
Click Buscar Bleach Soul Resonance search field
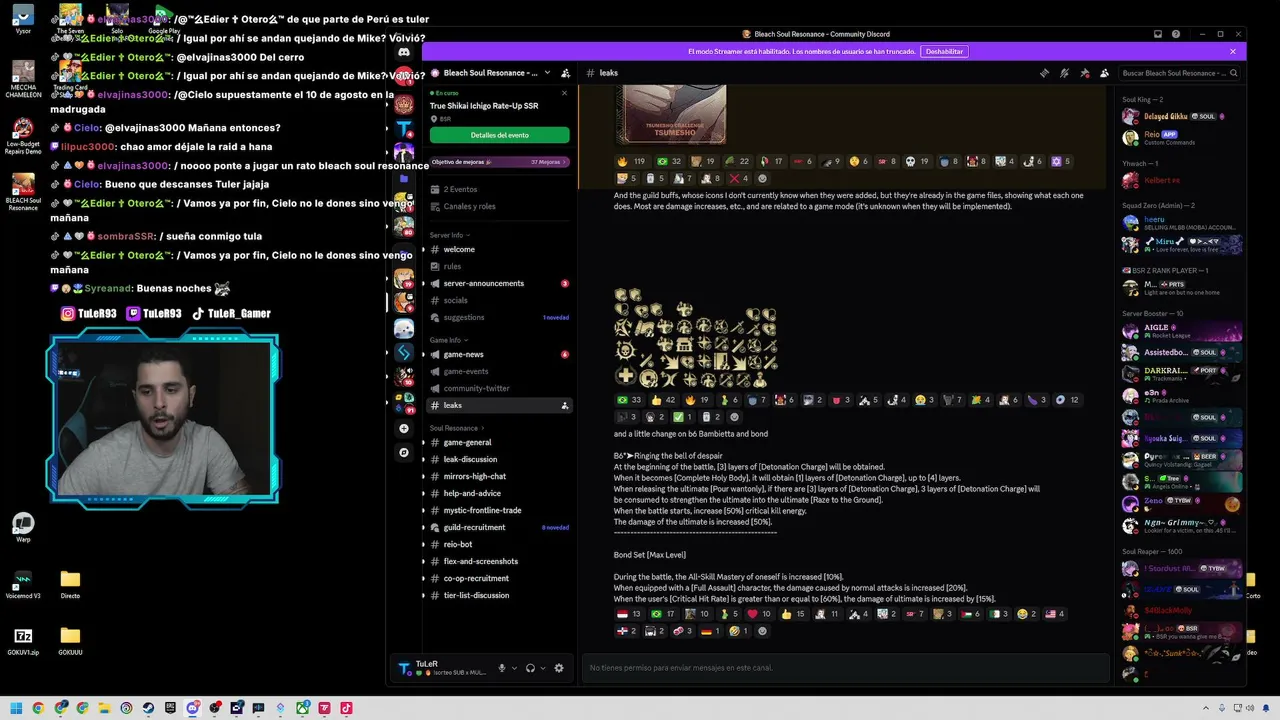pos(1180,73)
